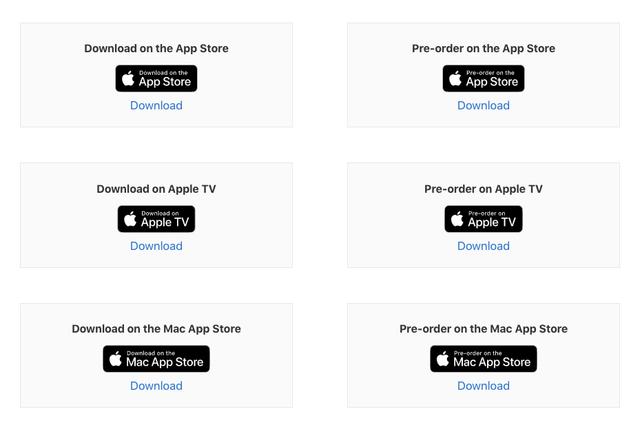Select the "Pre-order on the App Store" heading
Viewport: 640px width, 431px height.
483,49
